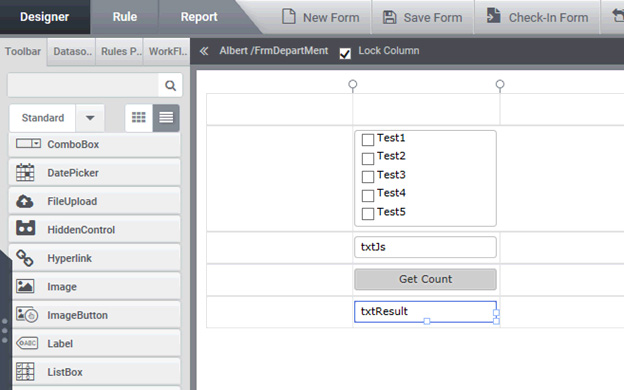Click the Test5 option label

tap(391, 212)
